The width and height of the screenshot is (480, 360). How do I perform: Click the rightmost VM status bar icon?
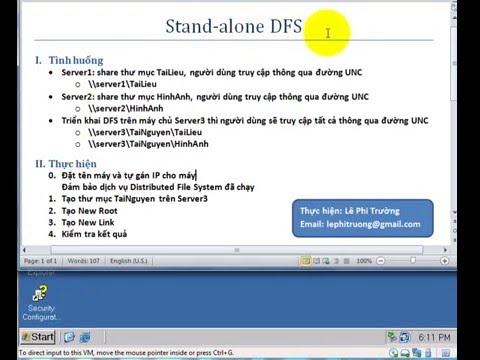(446, 353)
